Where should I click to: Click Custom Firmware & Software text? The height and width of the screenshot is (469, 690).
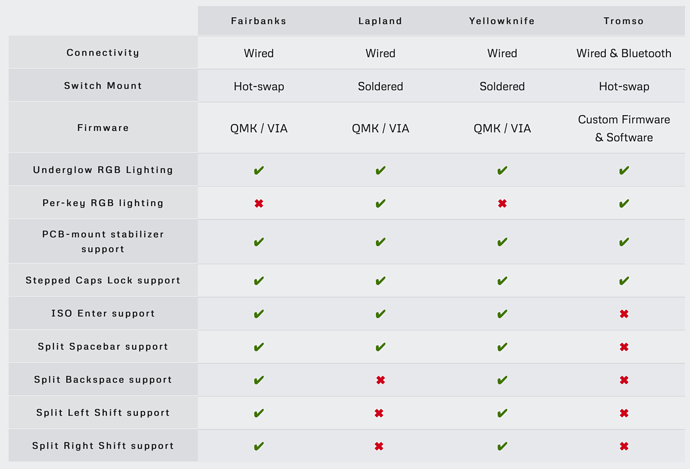point(624,128)
